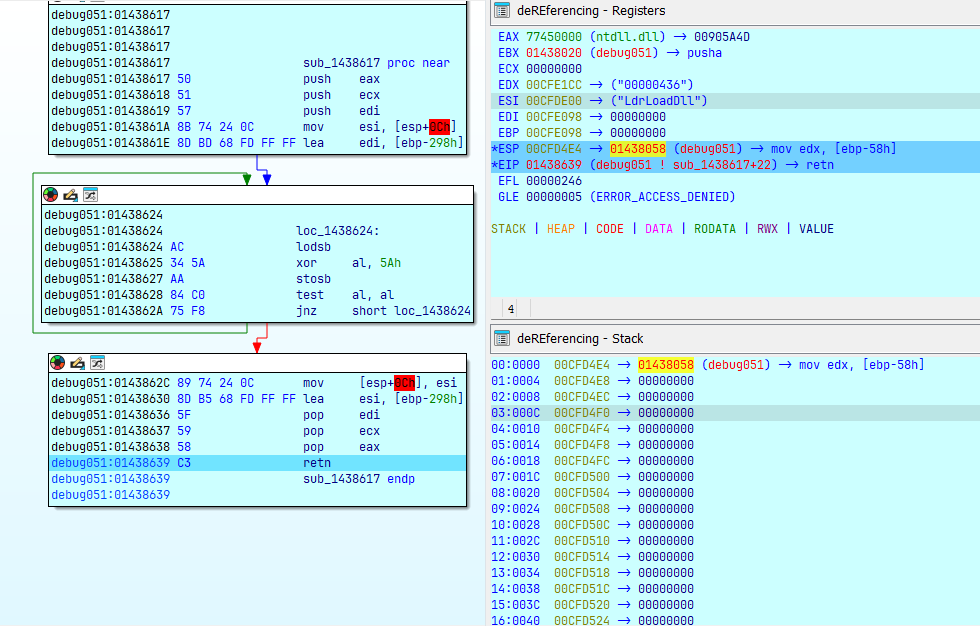The image size is (980, 626).
Task: Click pencil icon on the retn block header
Action: point(77,363)
